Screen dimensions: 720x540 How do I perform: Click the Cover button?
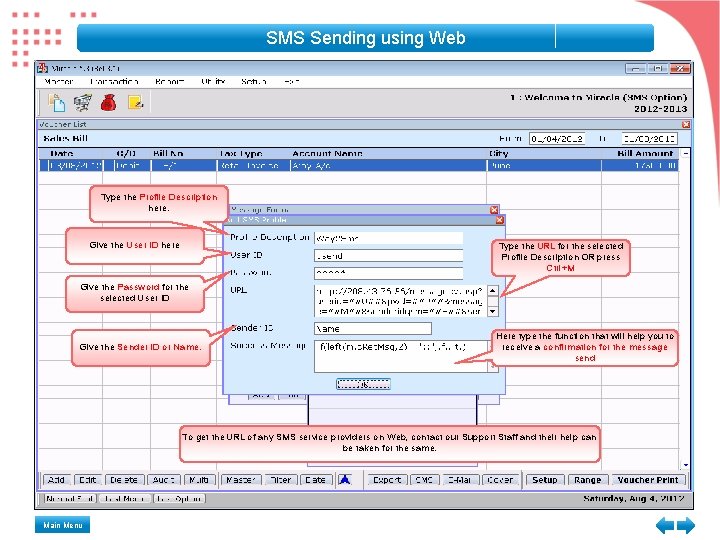(x=500, y=480)
